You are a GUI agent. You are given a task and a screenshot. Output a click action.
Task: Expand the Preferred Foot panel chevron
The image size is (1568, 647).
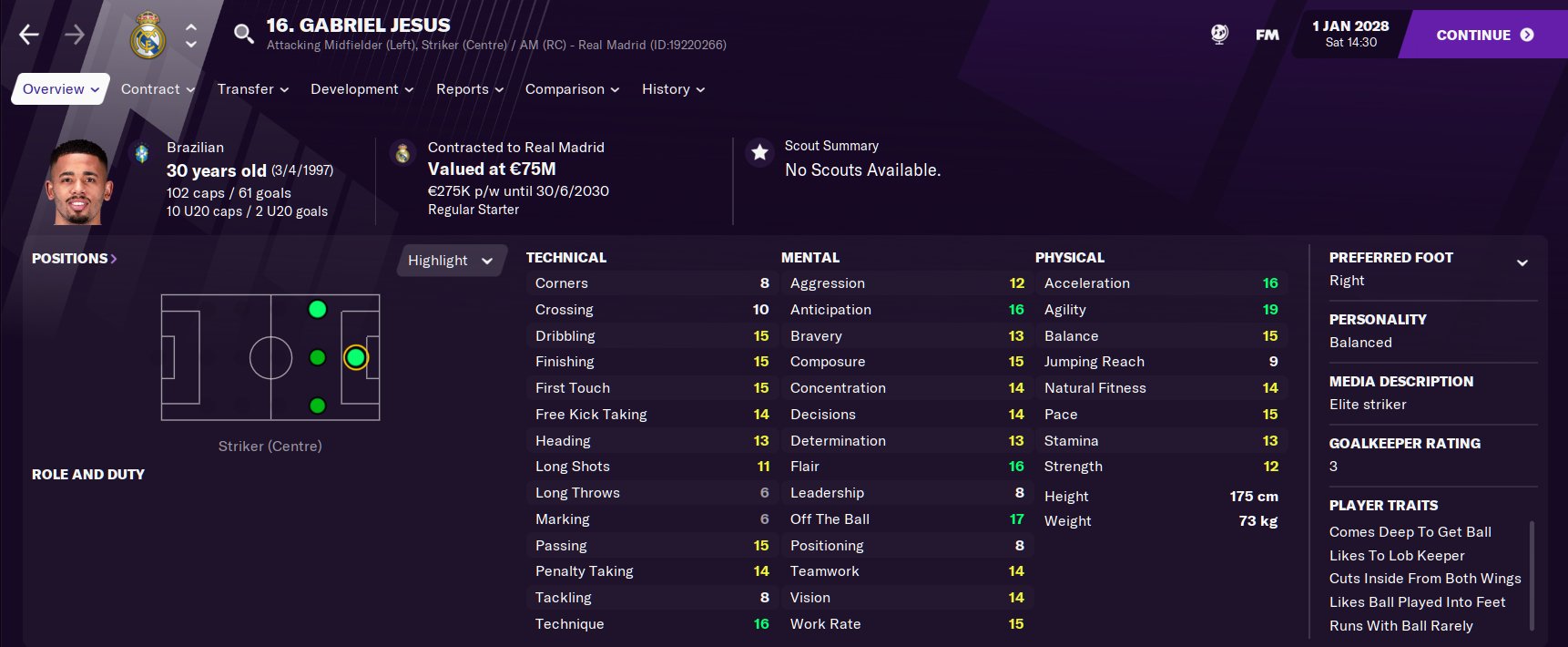[x=1522, y=262]
